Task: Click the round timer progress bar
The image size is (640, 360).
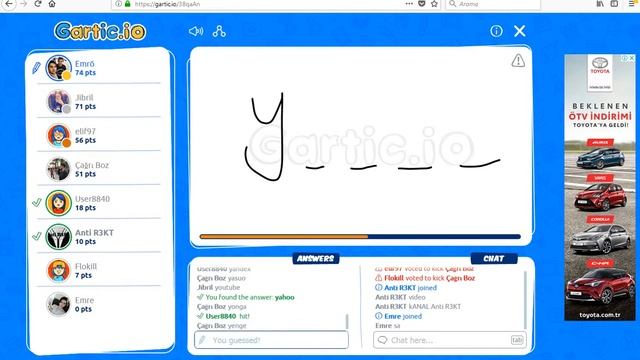Action: click(360, 236)
